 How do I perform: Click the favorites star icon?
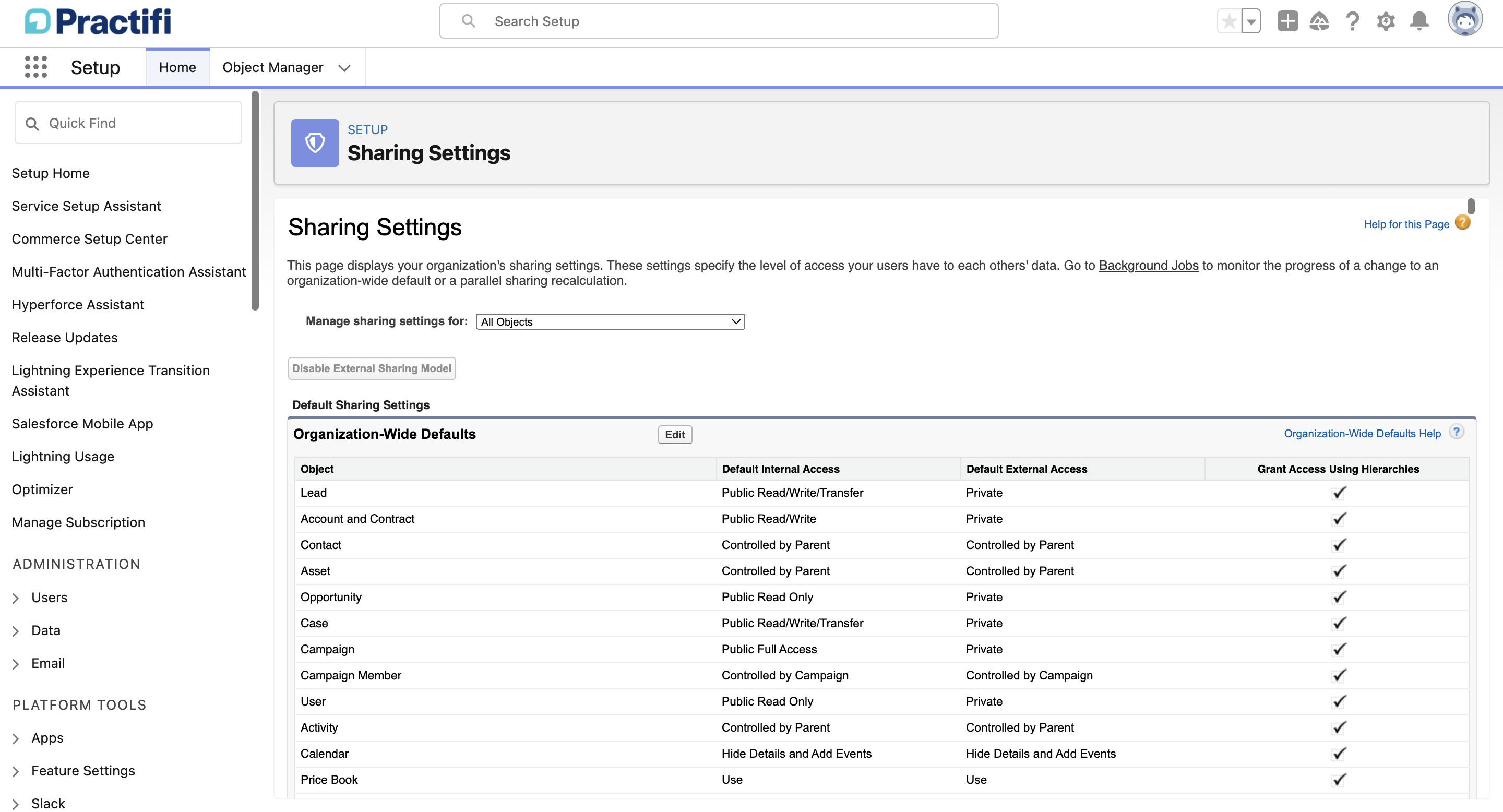click(x=1229, y=21)
